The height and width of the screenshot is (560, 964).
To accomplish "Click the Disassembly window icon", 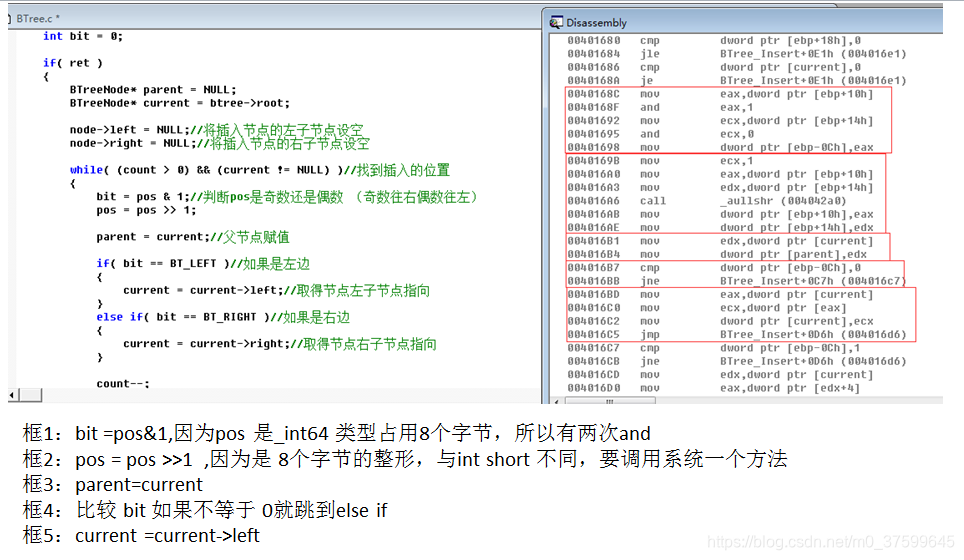I will tap(556, 23).
